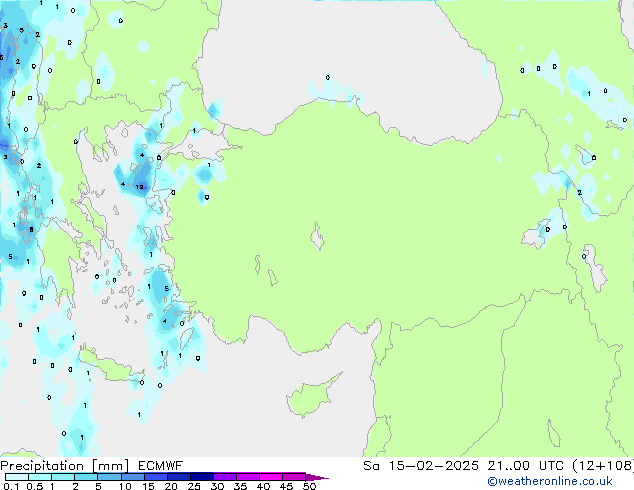Select the 0.5–1 mm legend color swatch
Image resolution: width=634 pixels, height=490 pixels.
pos(40,477)
